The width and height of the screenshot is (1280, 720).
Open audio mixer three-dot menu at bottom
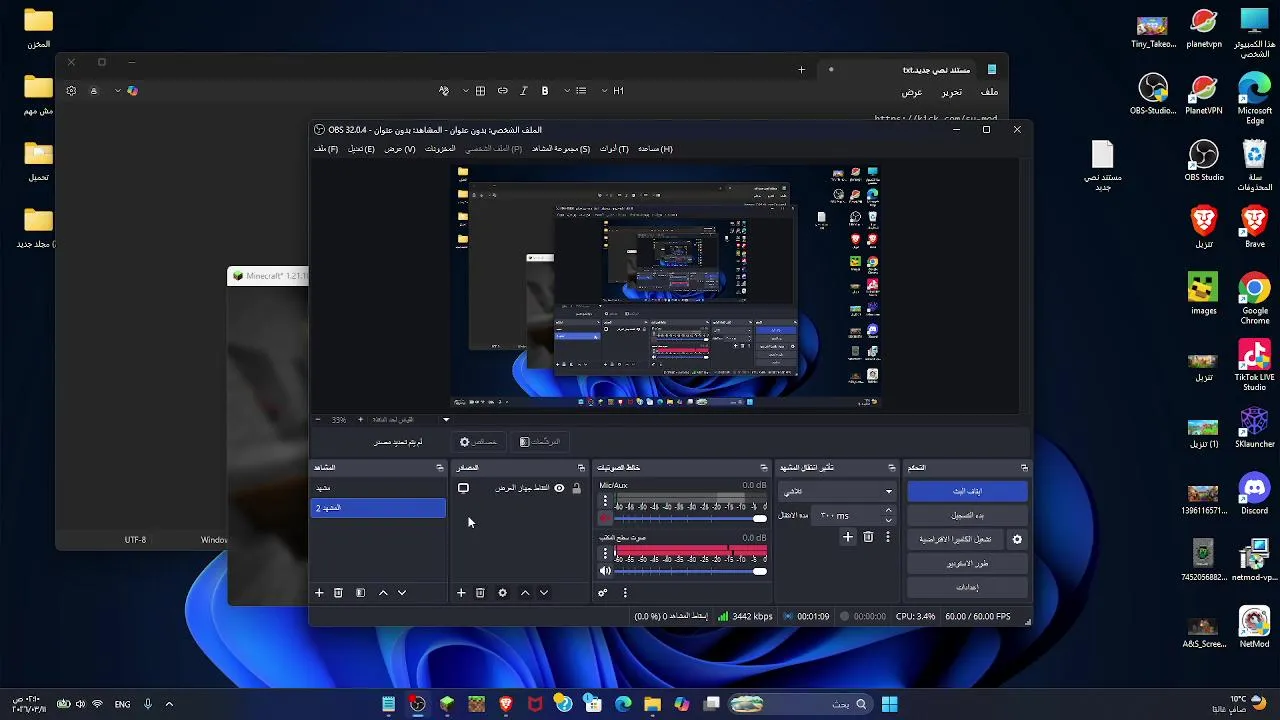tap(625, 593)
